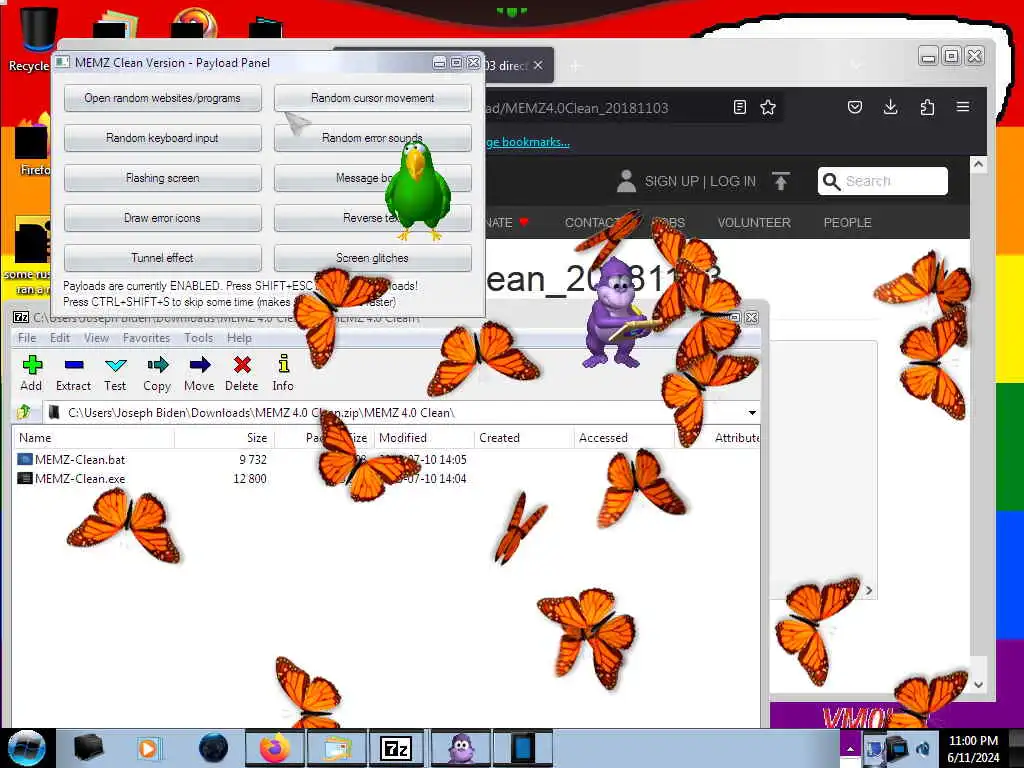The image size is (1024, 768).
Task: Expand 7-Zip address path dropdown
Action: [752, 413]
